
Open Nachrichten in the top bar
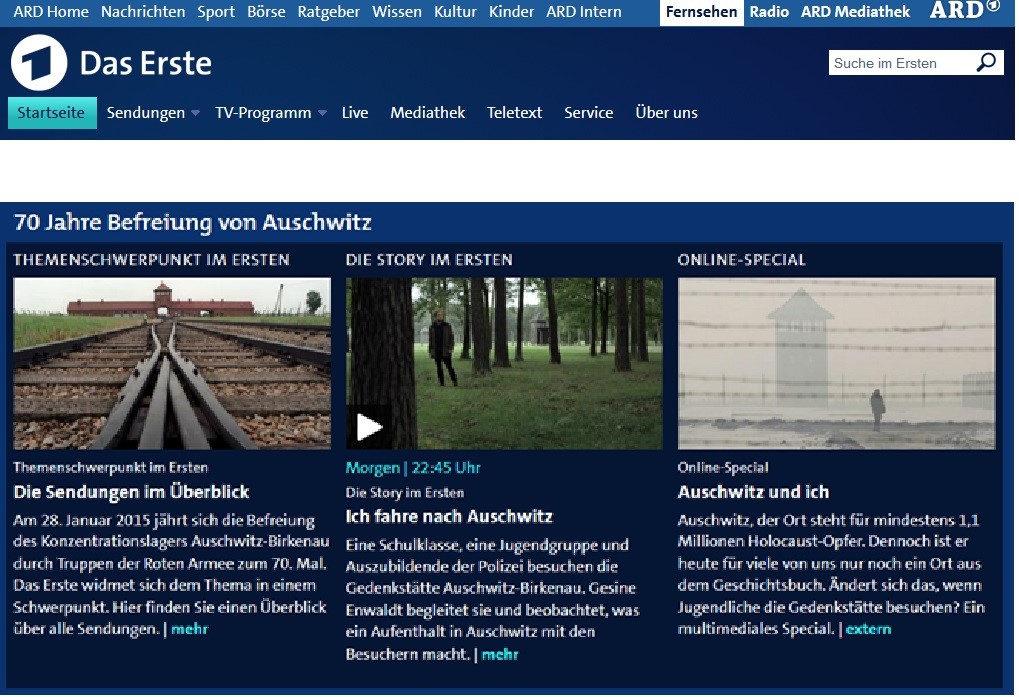[143, 12]
